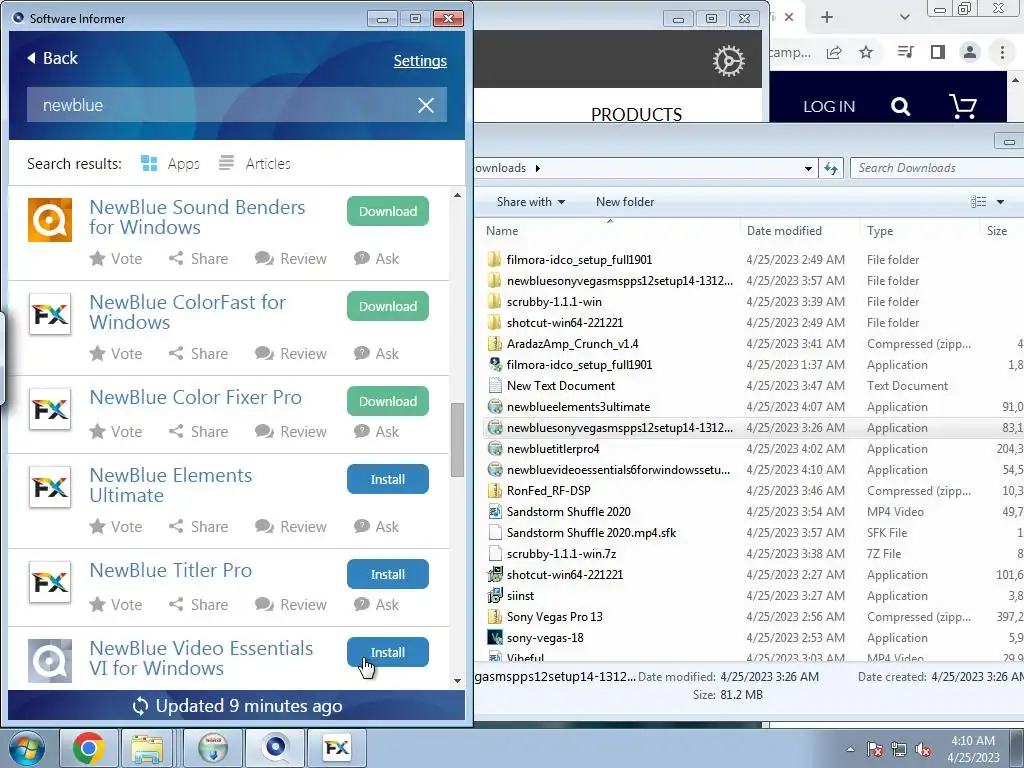Open the Windows Start button
Viewport: 1024px width, 768px height.
coord(26,748)
